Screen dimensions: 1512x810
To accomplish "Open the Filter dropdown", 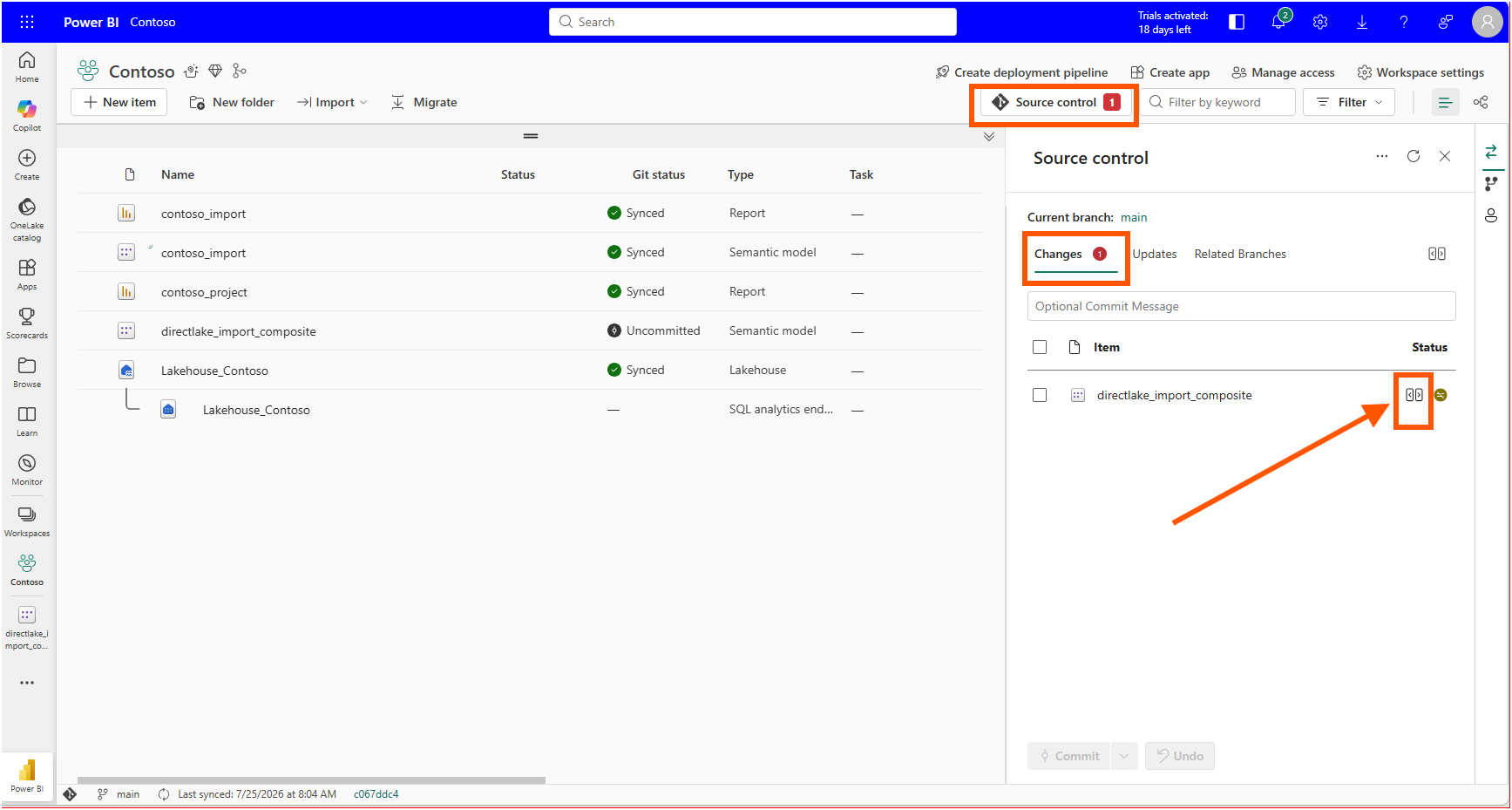I will pyautogui.click(x=1349, y=102).
